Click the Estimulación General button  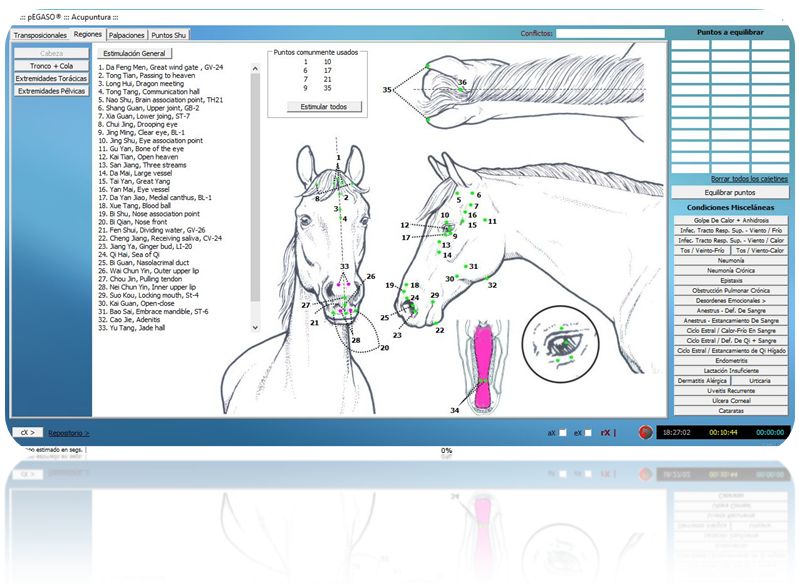(135, 54)
